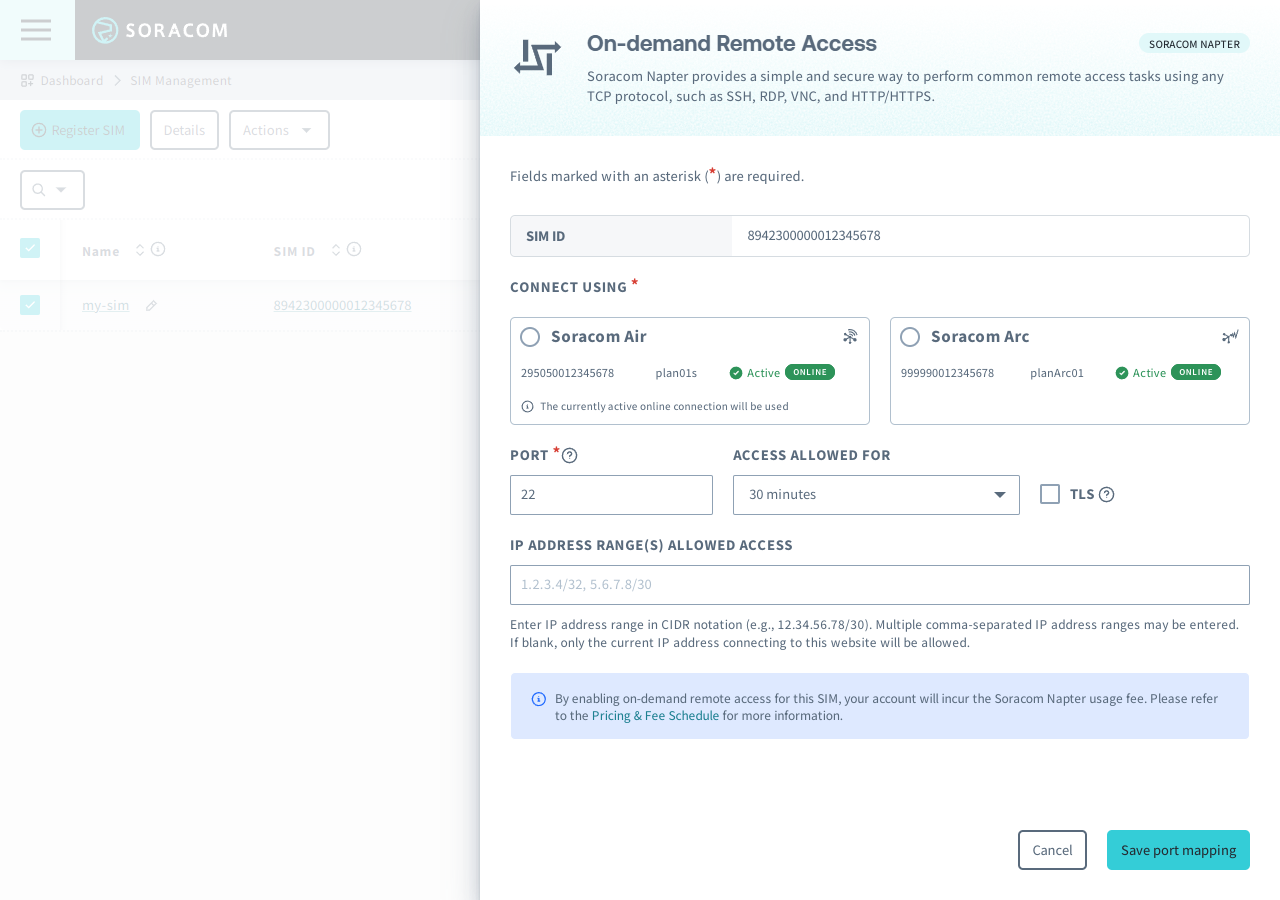Click the Soracom Air cellular signal icon
The width and height of the screenshot is (1280, 900).
[850, 337]
